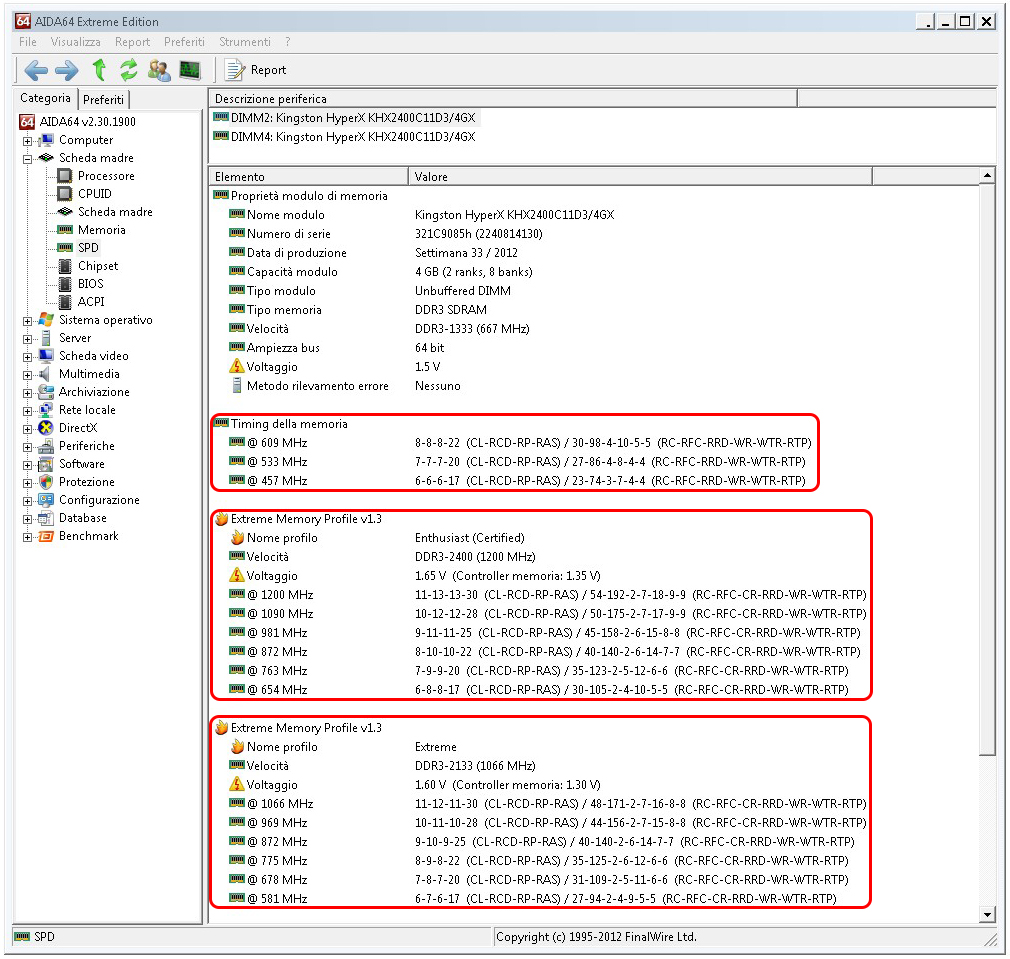Select the Server icon in tree
Image resolution: width=1010 pixels, height=959 pixels.
pos(46,337)
